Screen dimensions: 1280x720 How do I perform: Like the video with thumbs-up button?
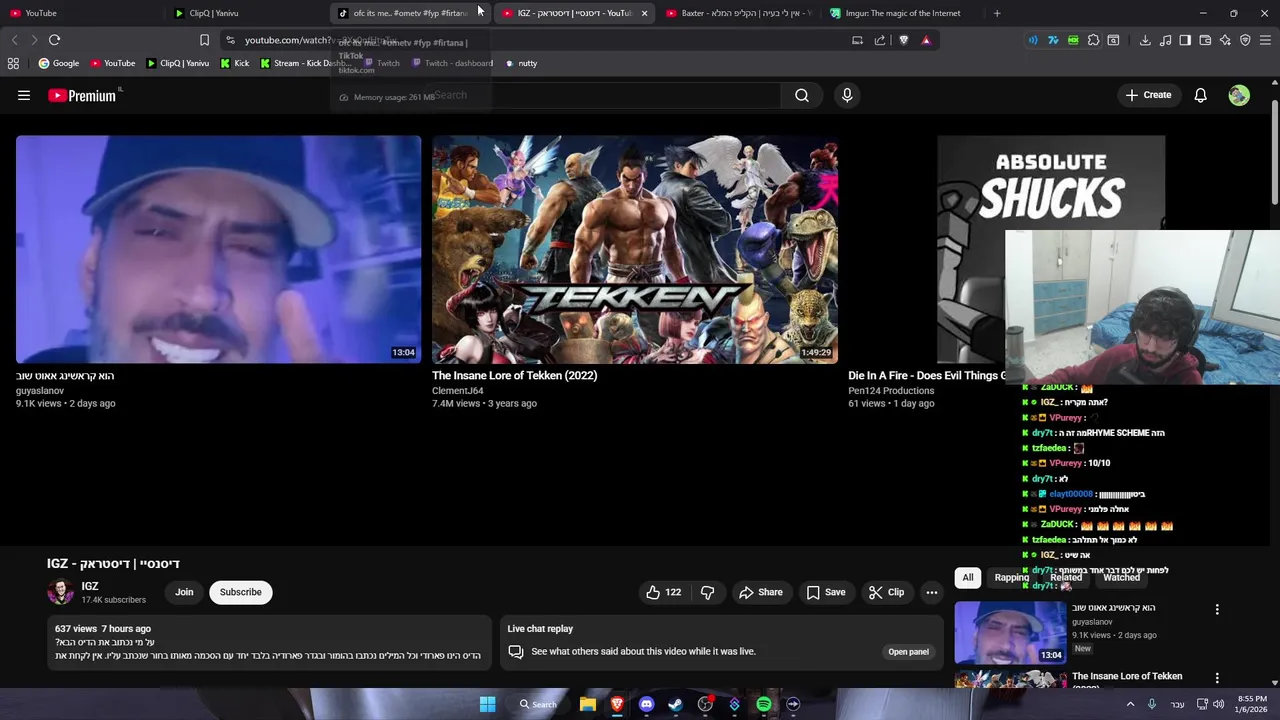click(x=664, y=592)
